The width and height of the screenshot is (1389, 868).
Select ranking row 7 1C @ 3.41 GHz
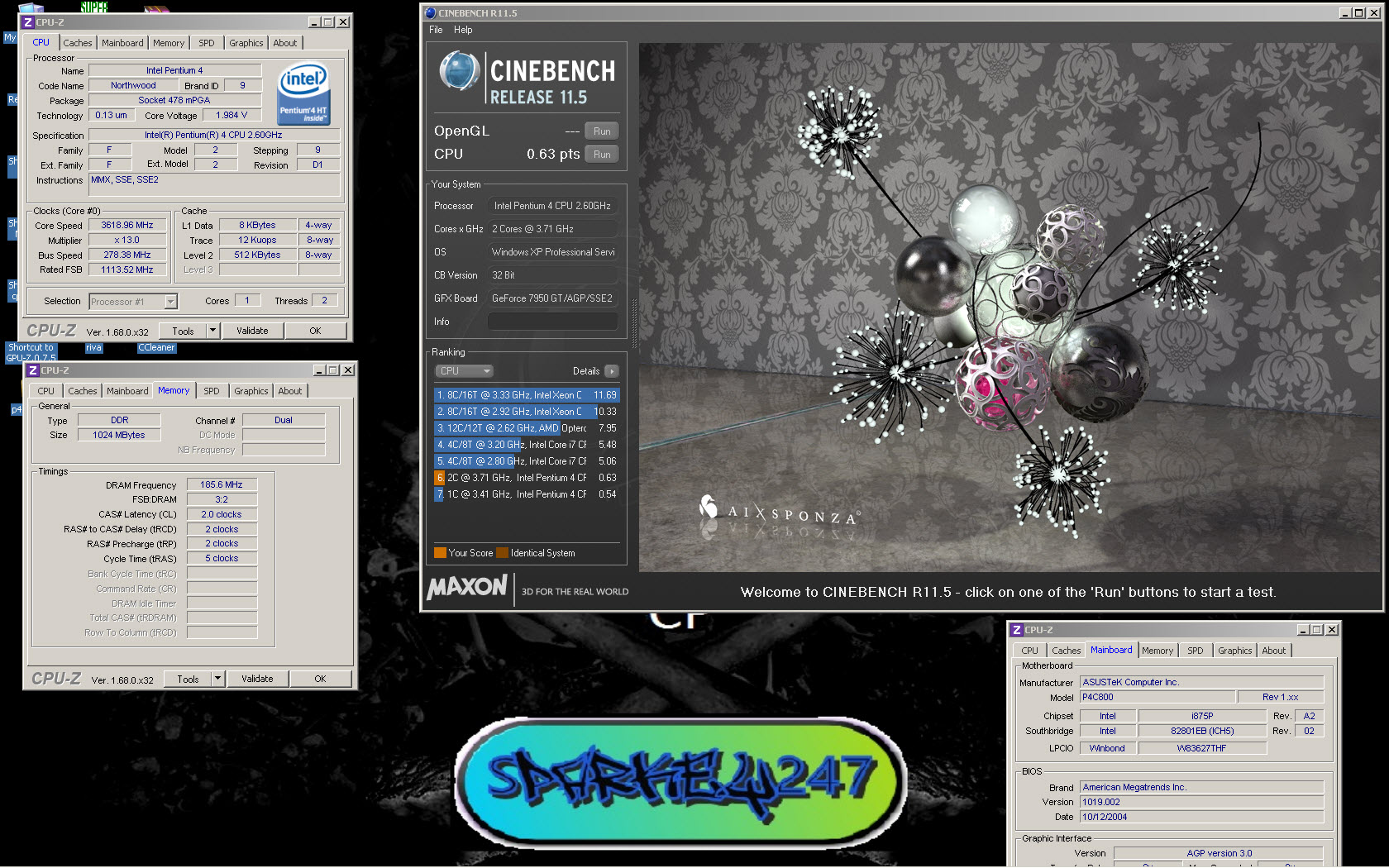(527, 494)
